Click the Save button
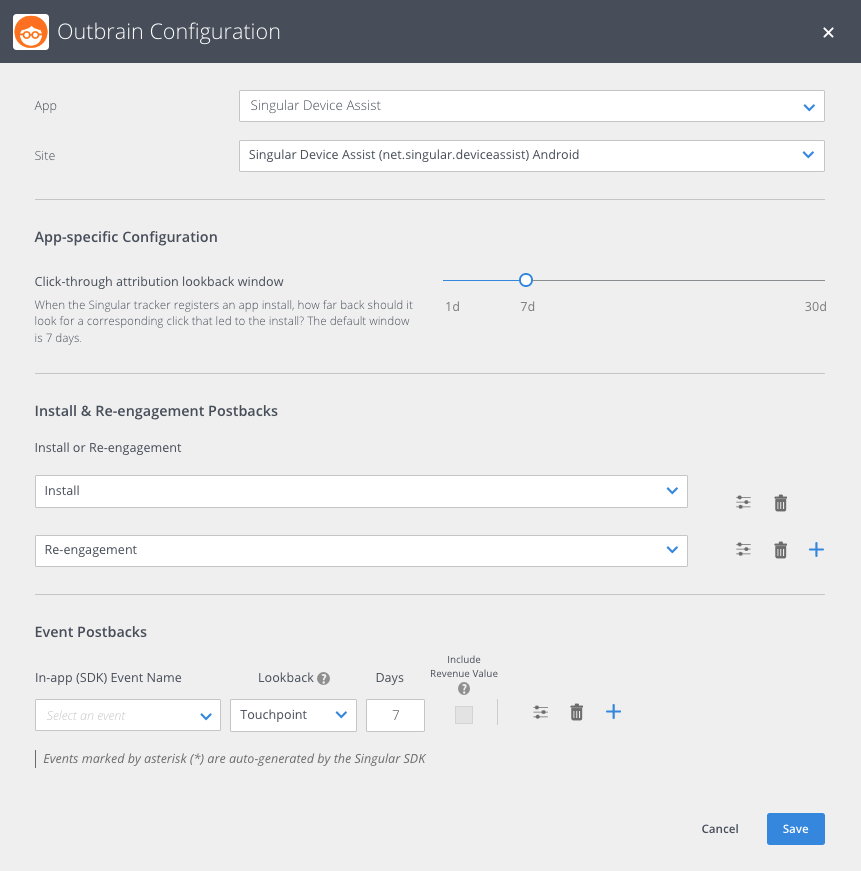 pos(795,829)
